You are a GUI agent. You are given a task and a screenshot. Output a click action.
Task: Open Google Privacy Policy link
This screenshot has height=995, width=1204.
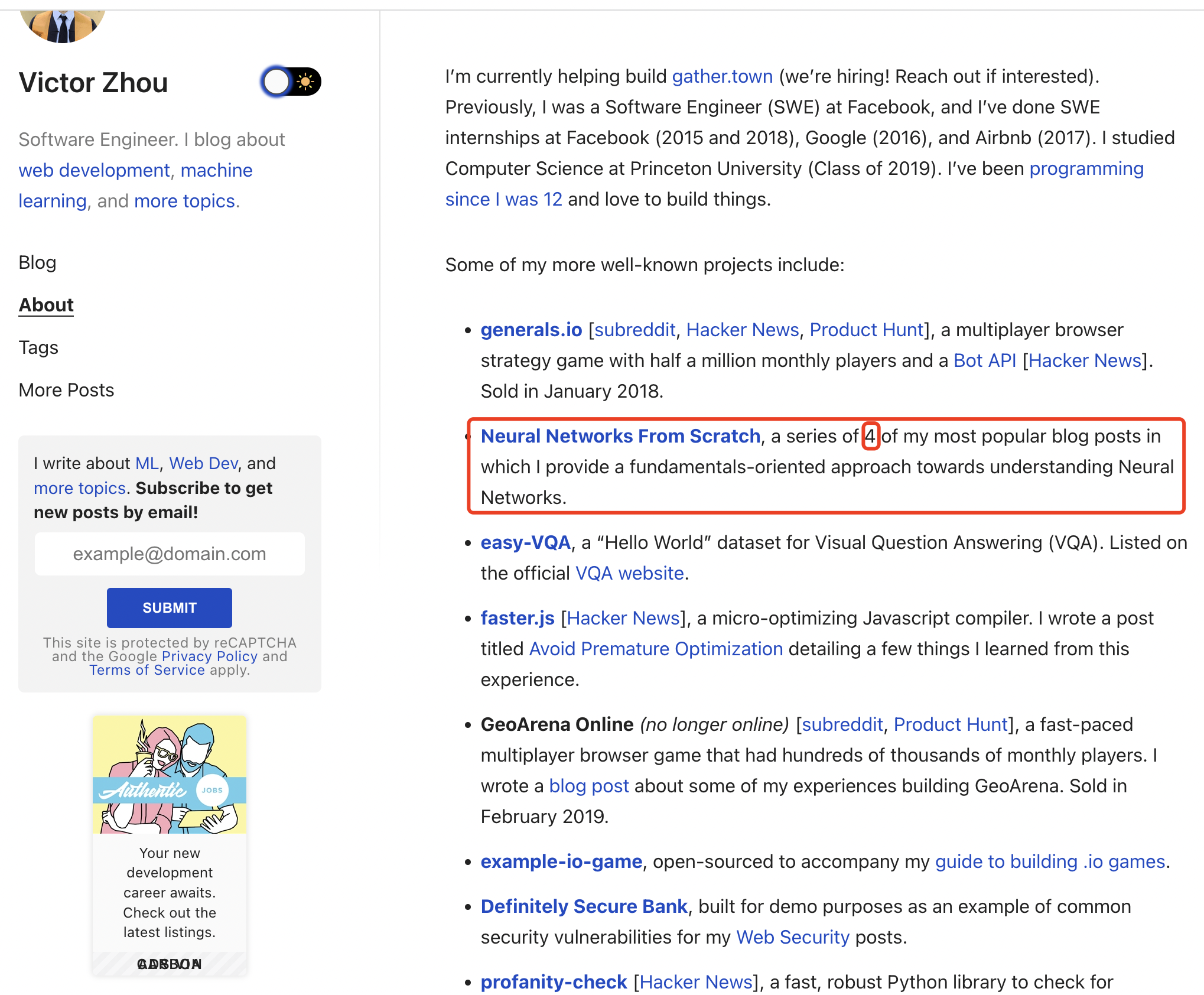click(210, 656)
